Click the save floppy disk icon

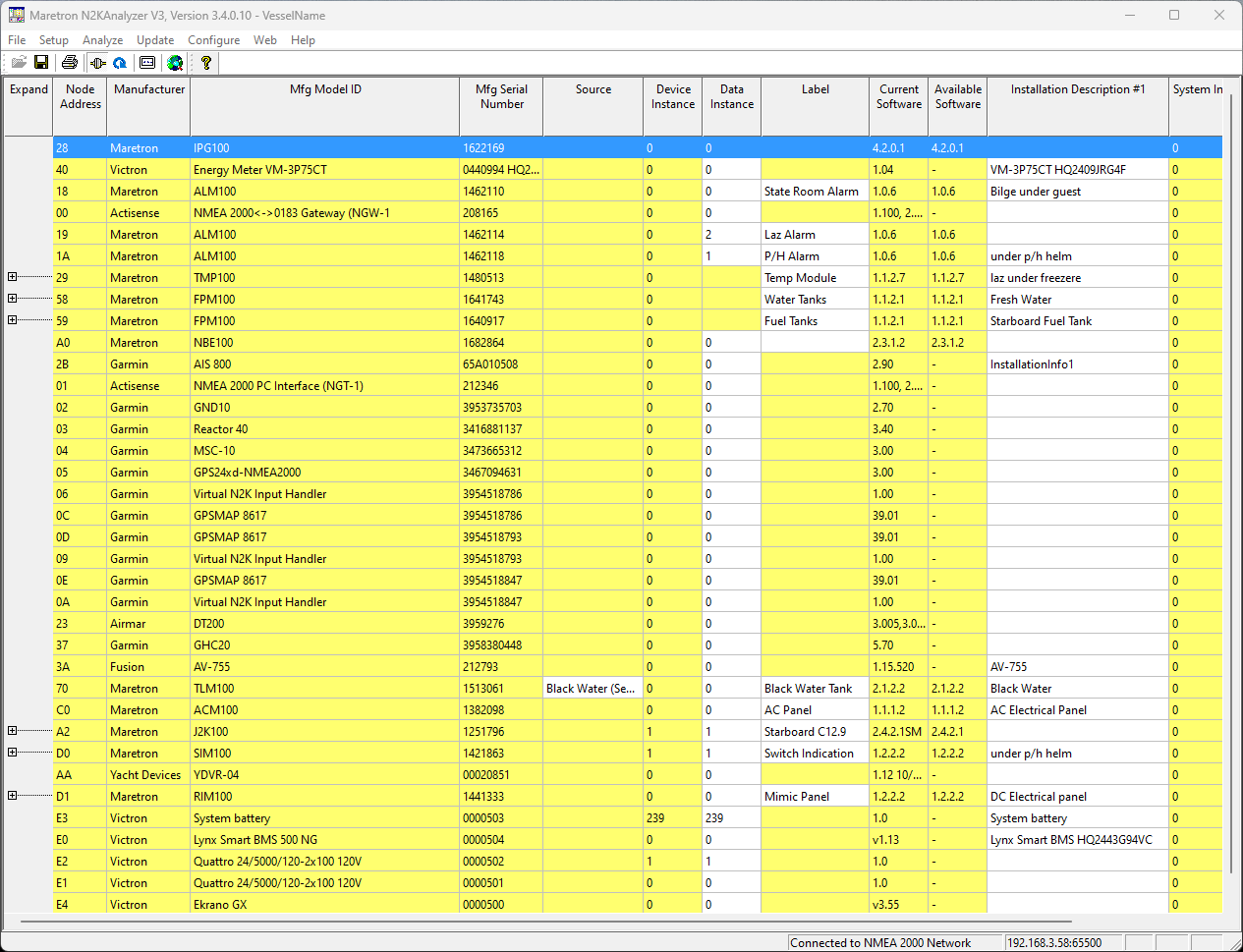(x=41, y=63)
